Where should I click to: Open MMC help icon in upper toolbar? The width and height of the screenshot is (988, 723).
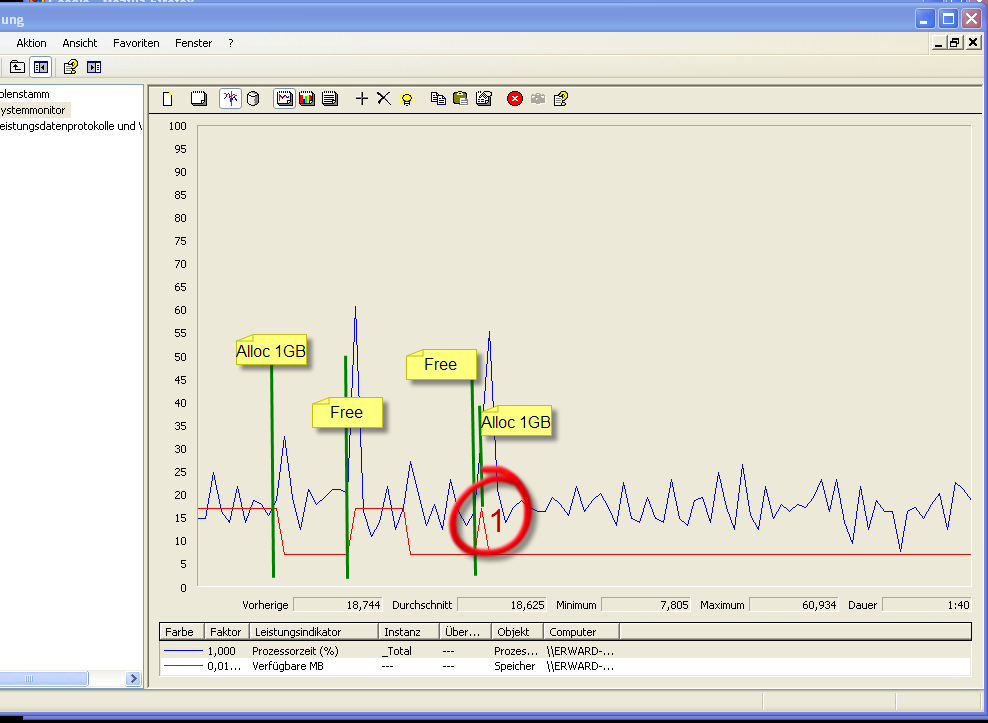point(71,67)
